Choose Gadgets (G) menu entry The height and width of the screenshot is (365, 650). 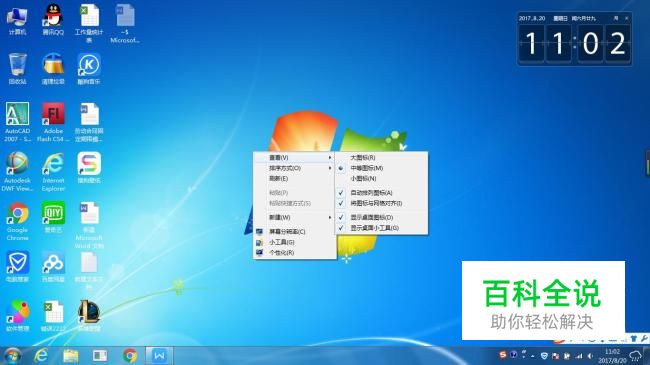tap(294, 242)
